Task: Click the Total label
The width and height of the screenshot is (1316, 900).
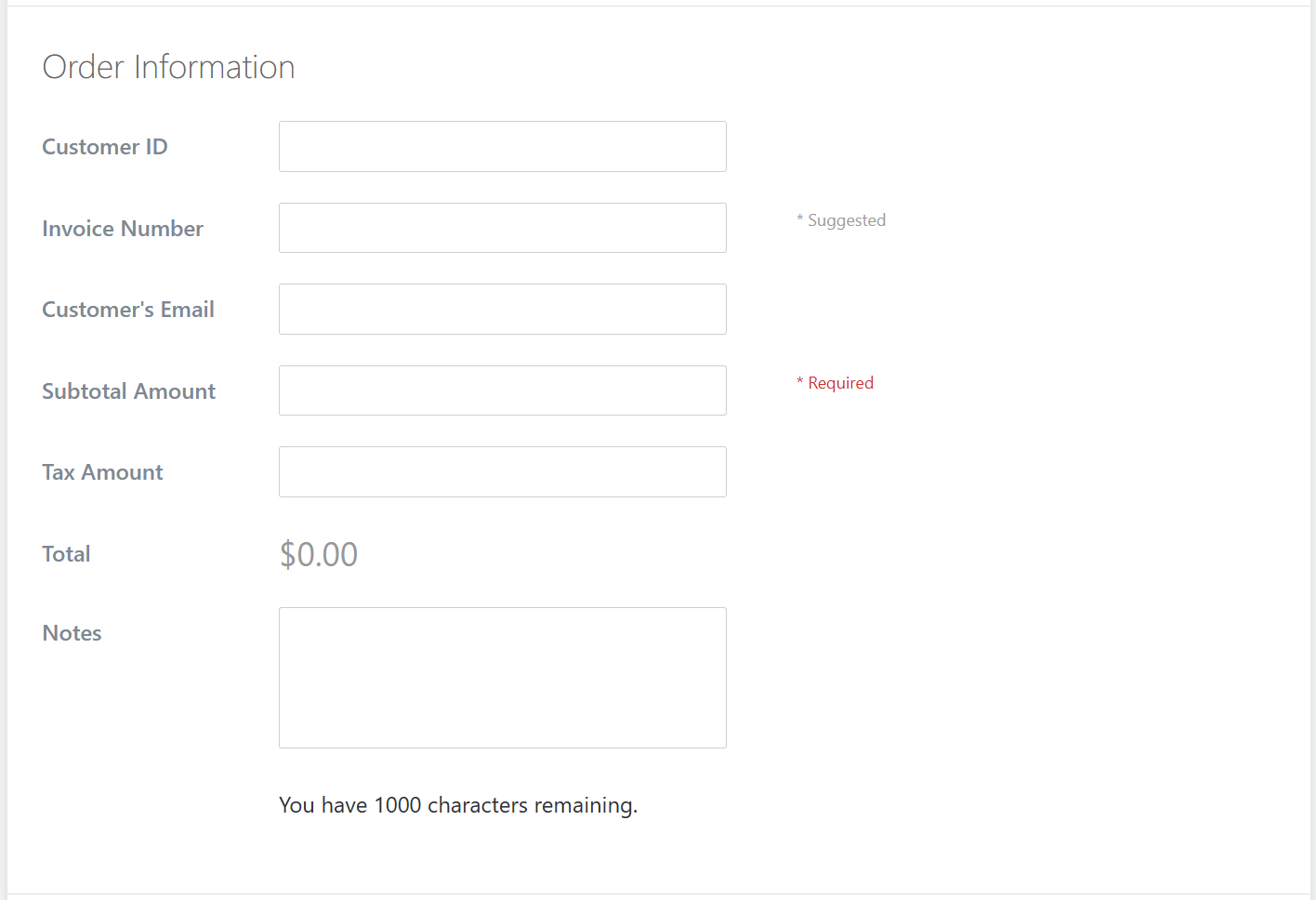Action: point(66,554)
